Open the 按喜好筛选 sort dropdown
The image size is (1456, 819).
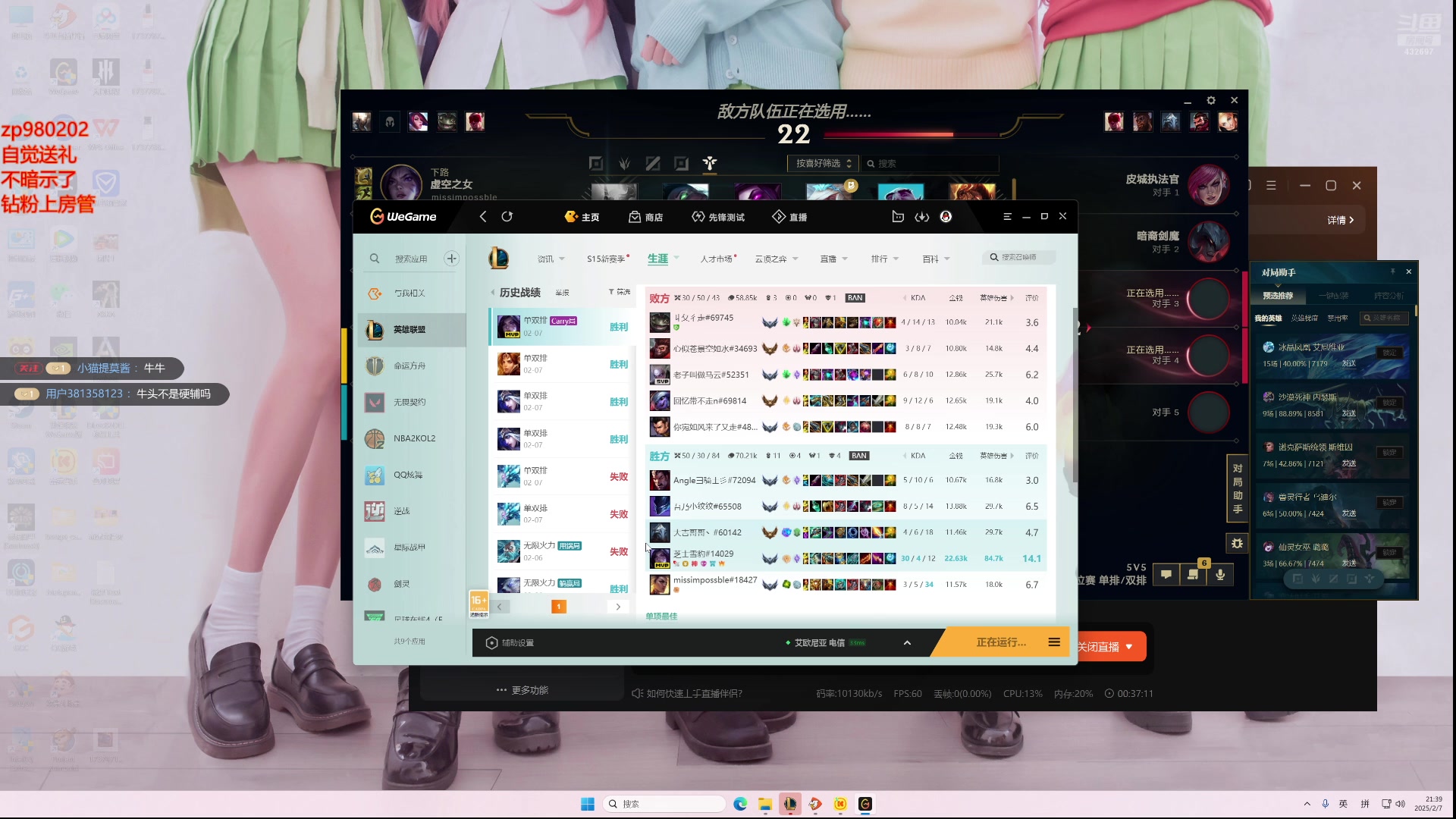point(823,164)
